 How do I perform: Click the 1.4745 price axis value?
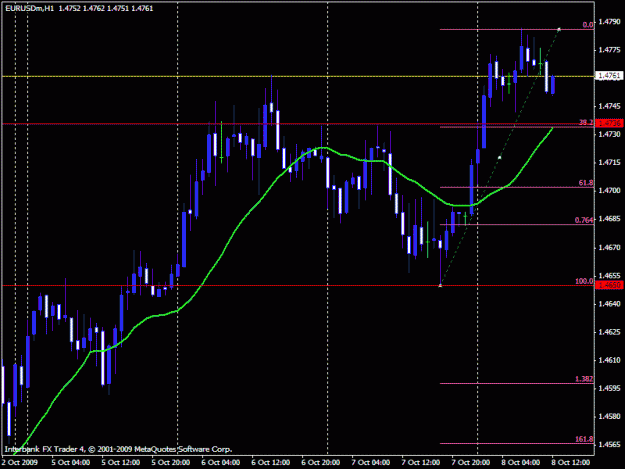609,106
